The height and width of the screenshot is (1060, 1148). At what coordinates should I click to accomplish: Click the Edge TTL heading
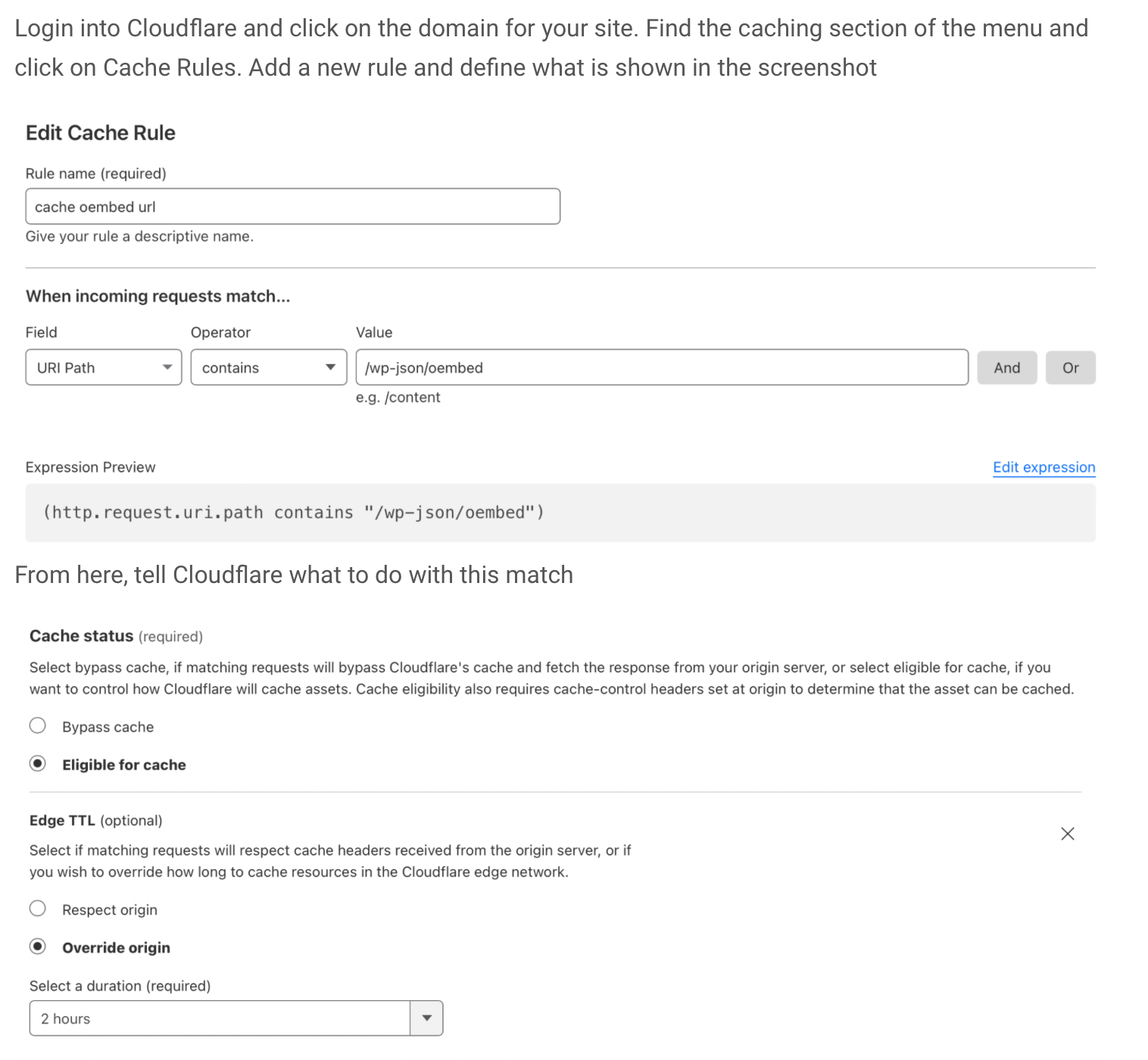(62, 821)
